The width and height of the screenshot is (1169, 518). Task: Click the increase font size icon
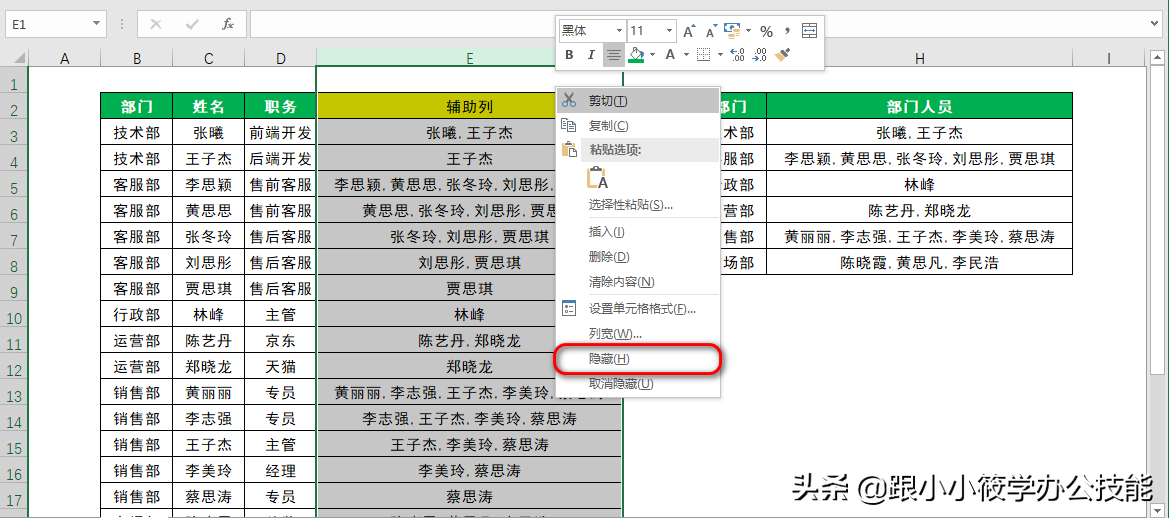(x=689, y=31)
